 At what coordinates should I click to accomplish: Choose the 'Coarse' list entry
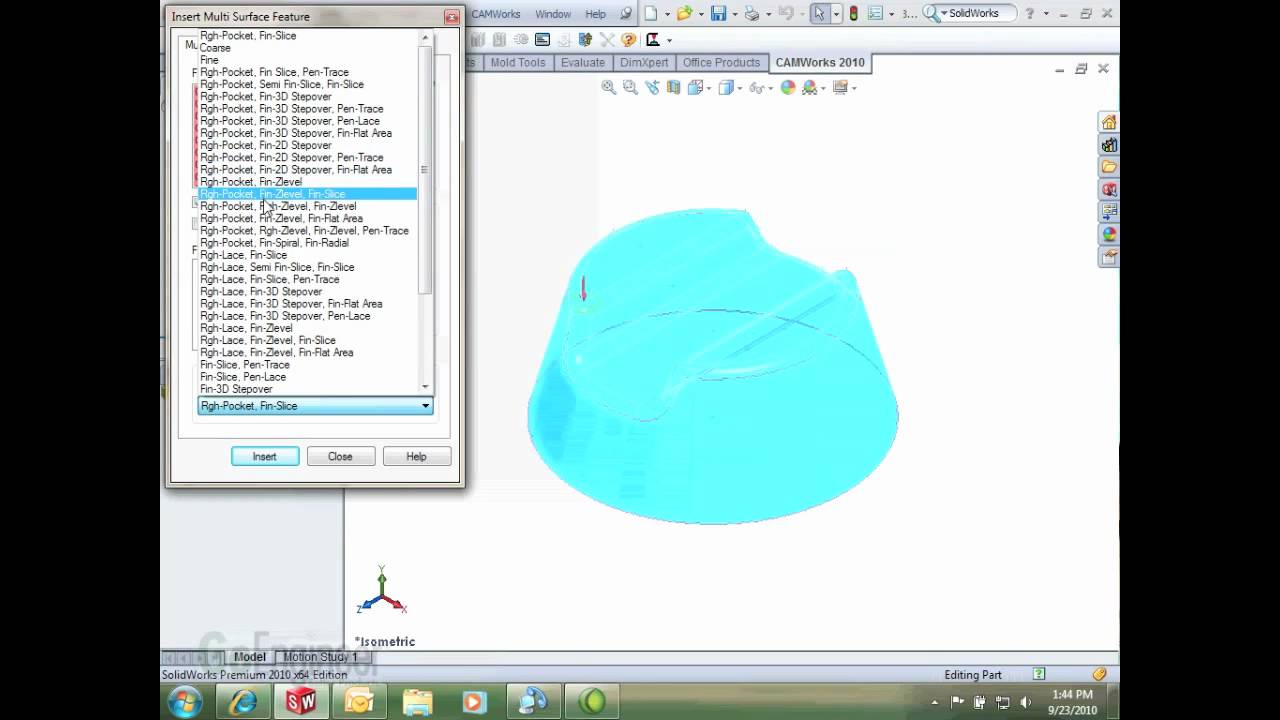point(308,48)
